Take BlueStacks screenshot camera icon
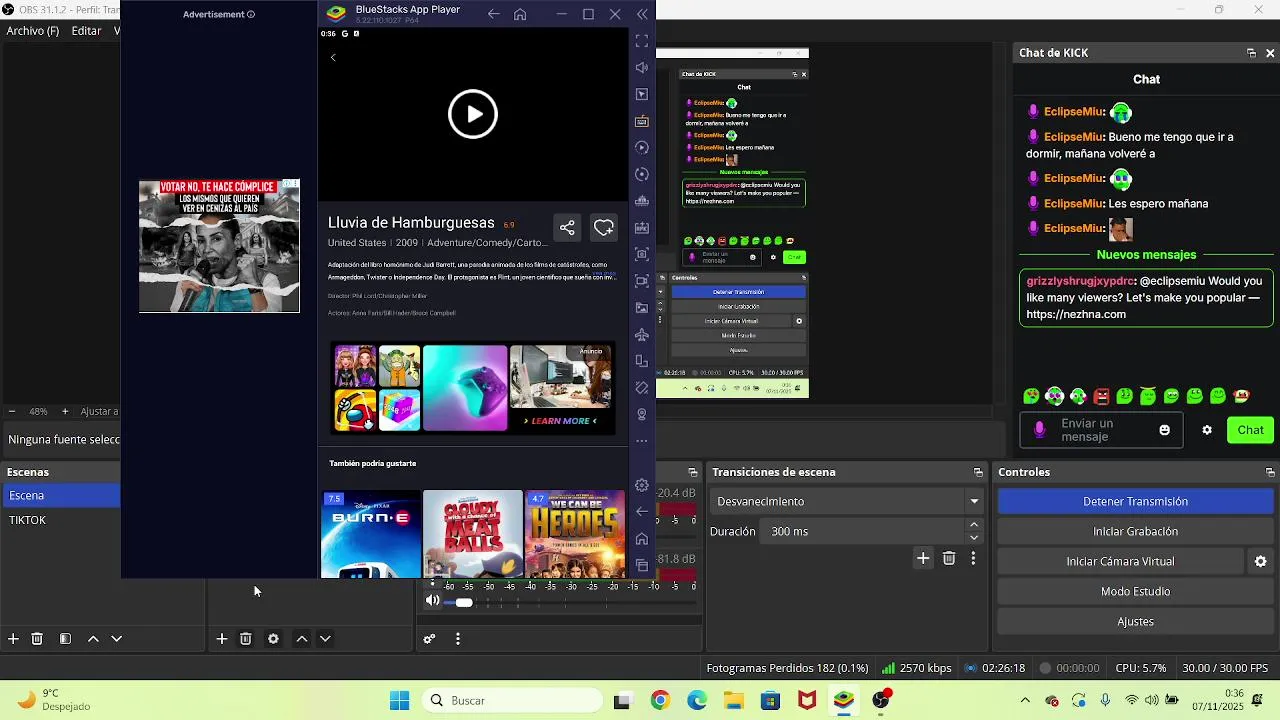The height and width of the screenshot is (720, 1280). (642, 254)
